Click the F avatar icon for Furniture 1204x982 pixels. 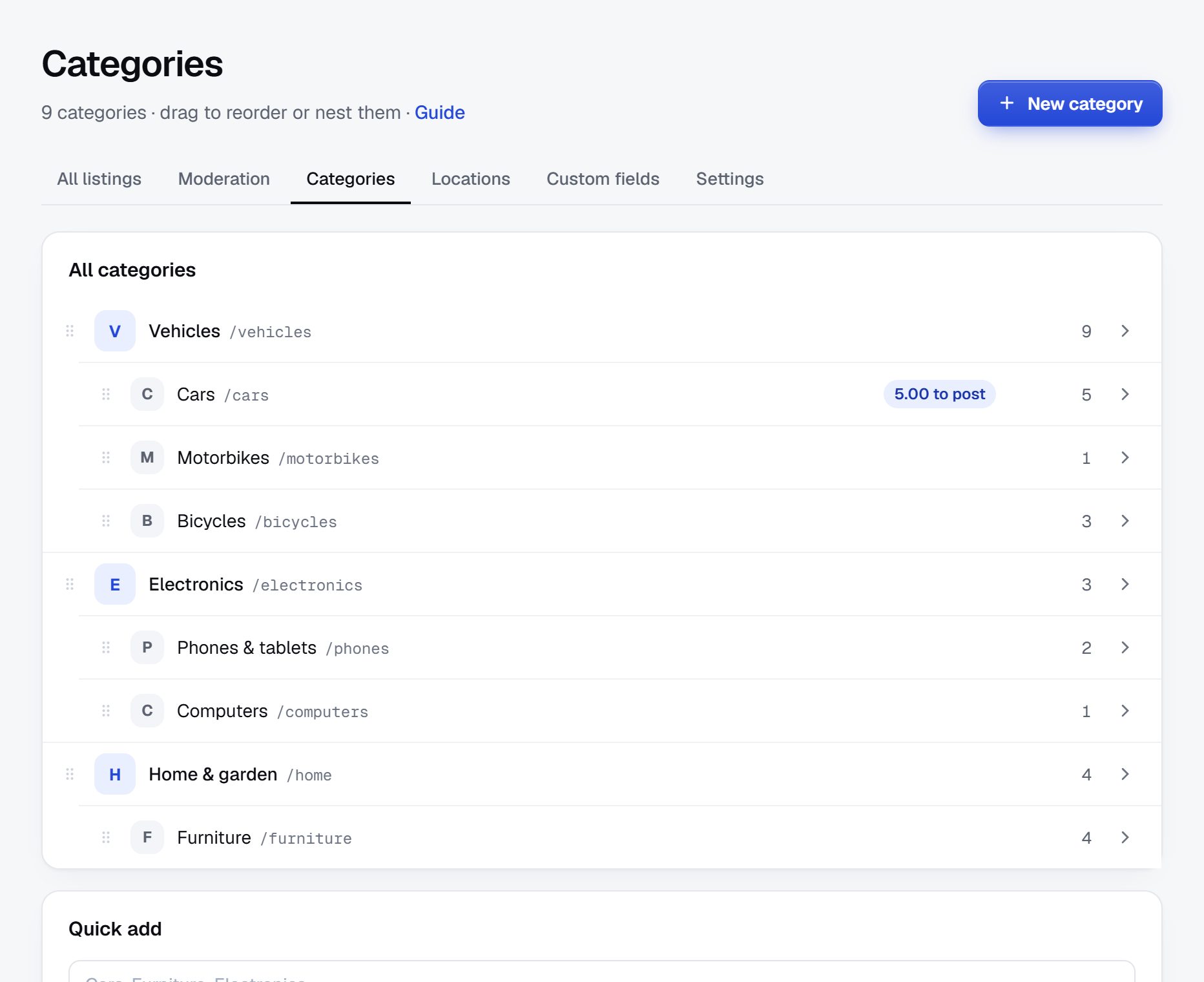tap(147, 837)
